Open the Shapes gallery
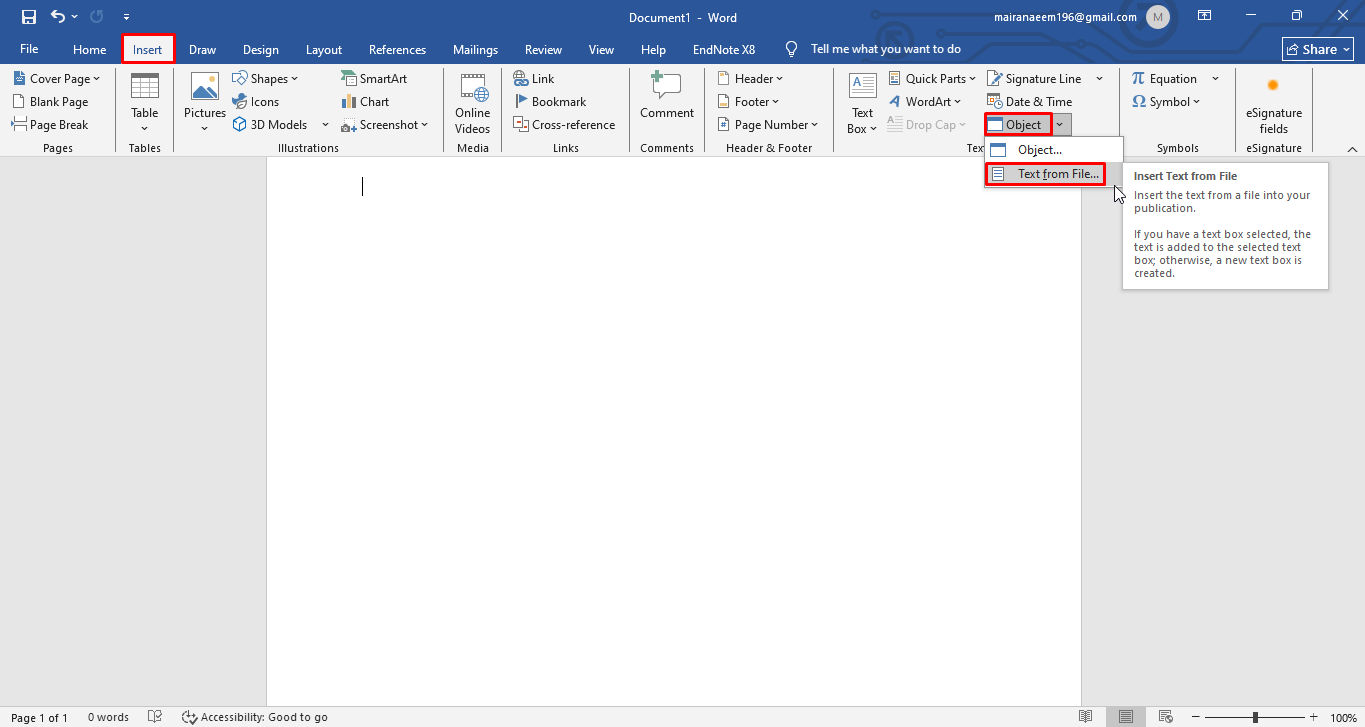The height and width of the screenshot is (727, 1365). pyautogui.click(x=265, y=79)
